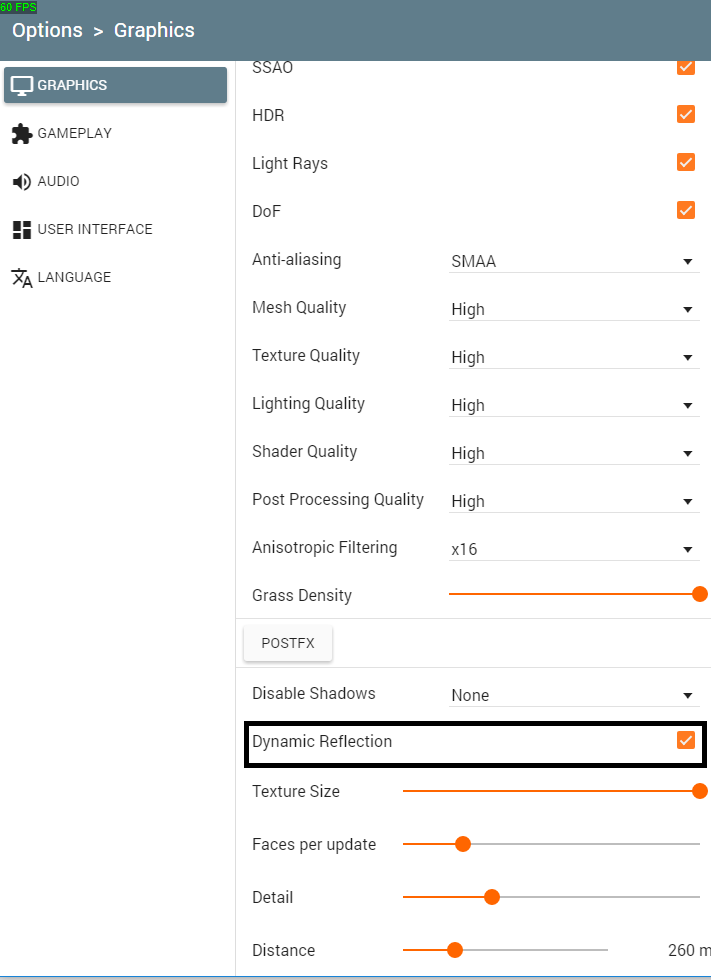Click the puzzle piece Gameplay icon
This screenshot has width=711, height=980.
click(22, 134)
